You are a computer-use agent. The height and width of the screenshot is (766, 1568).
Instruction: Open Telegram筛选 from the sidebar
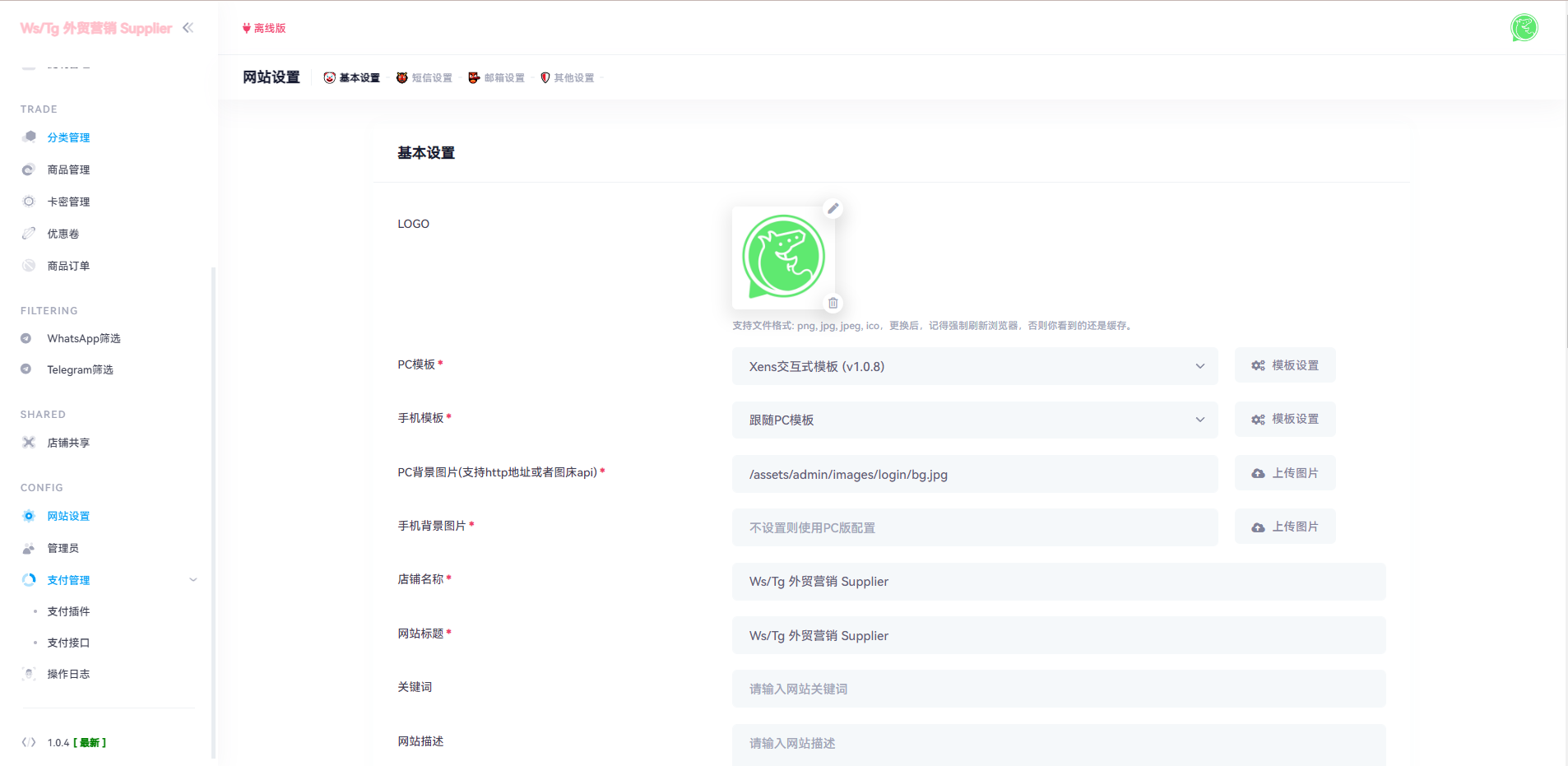(80, 369)
